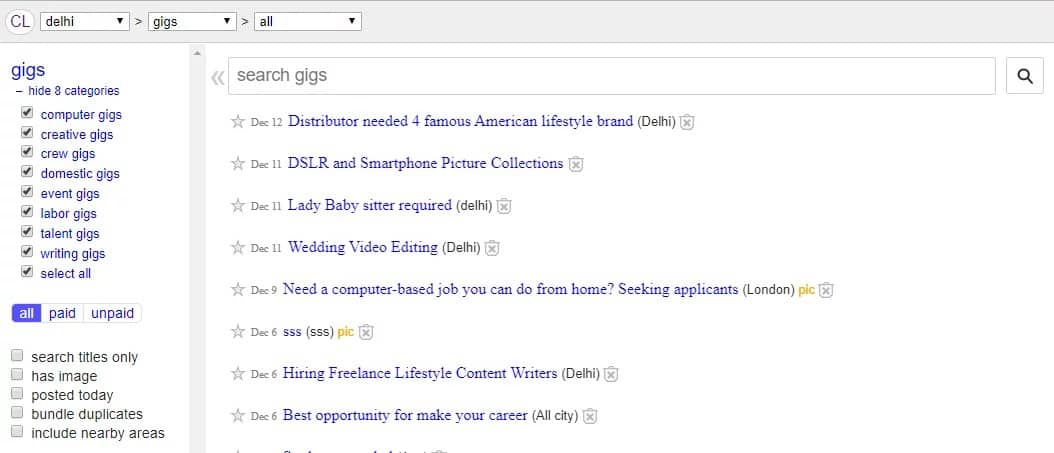Image resolution: width=1054 pixels, height=453 pixels.
Task: Uncheck the computer gigs checkbox
Action: [x=27, y=112]
